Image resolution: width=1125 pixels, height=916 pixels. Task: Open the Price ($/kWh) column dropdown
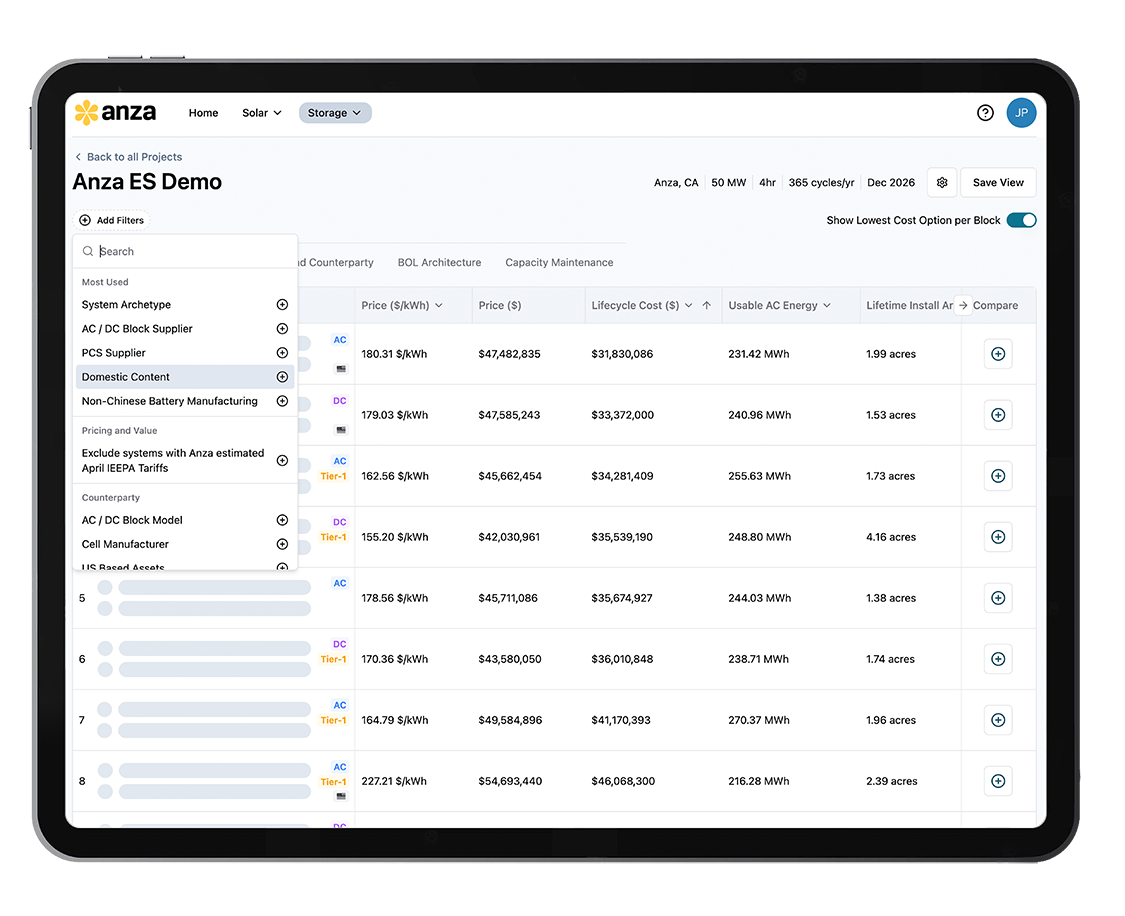coord(439,306)
